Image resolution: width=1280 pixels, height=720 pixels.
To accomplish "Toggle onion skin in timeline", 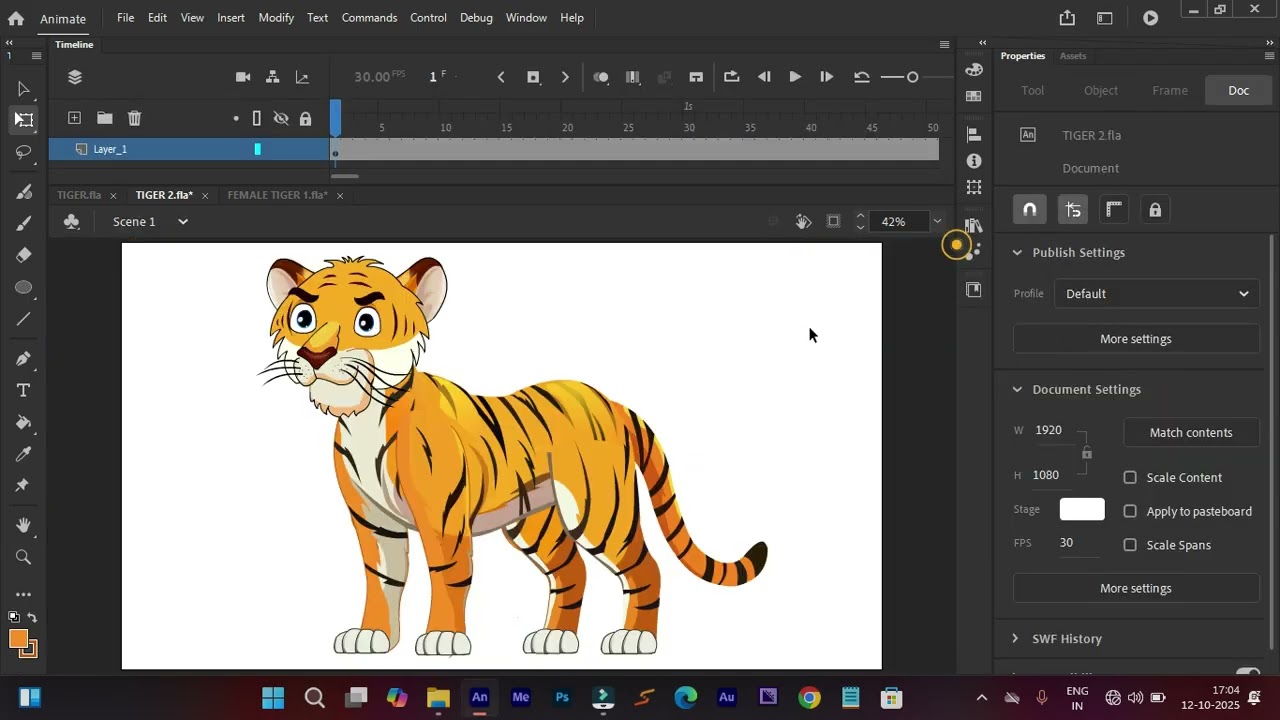I will click(601, 77).
